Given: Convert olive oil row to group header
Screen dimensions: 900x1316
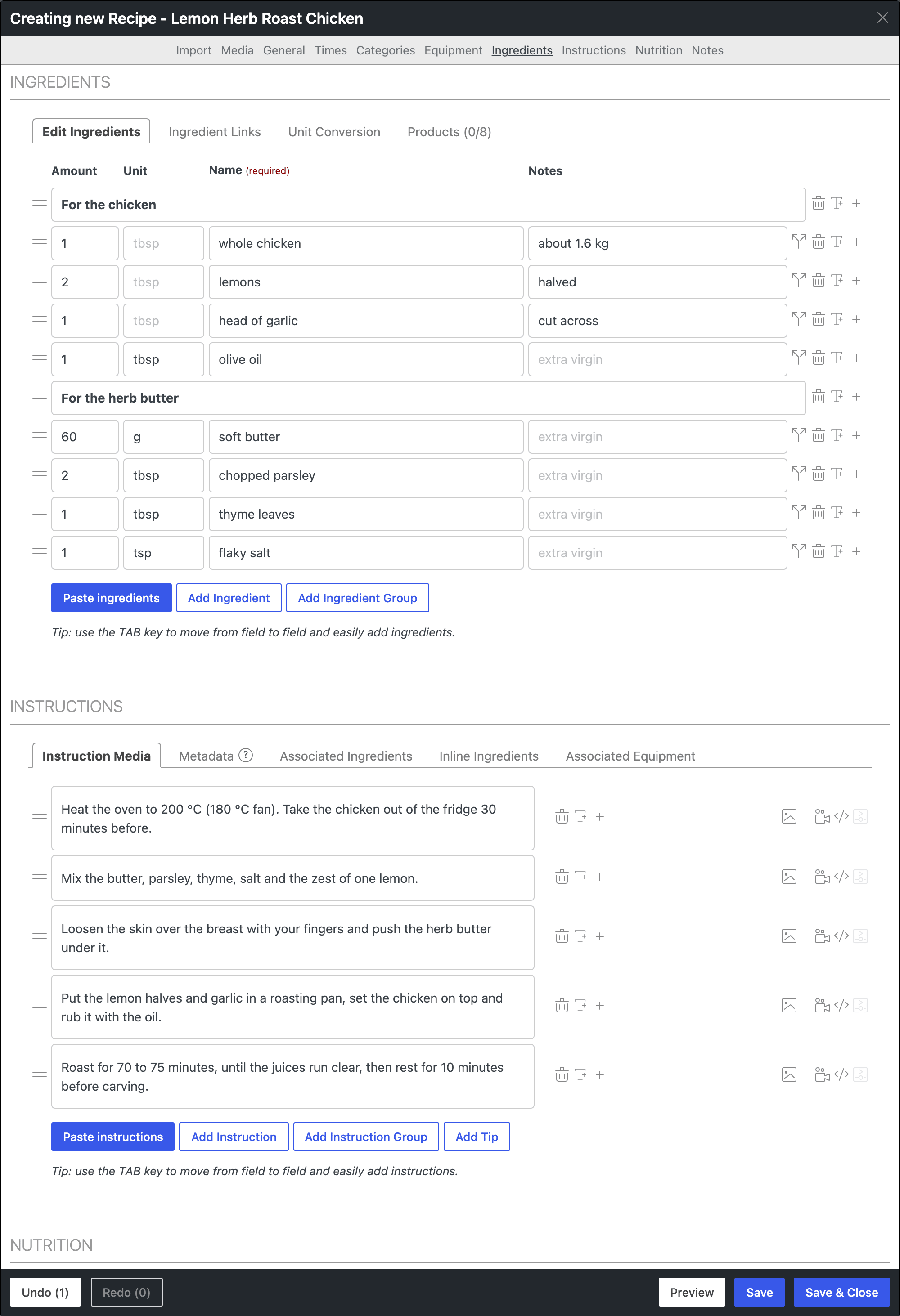Looking at the screenshot, I should tap(837, 358).
